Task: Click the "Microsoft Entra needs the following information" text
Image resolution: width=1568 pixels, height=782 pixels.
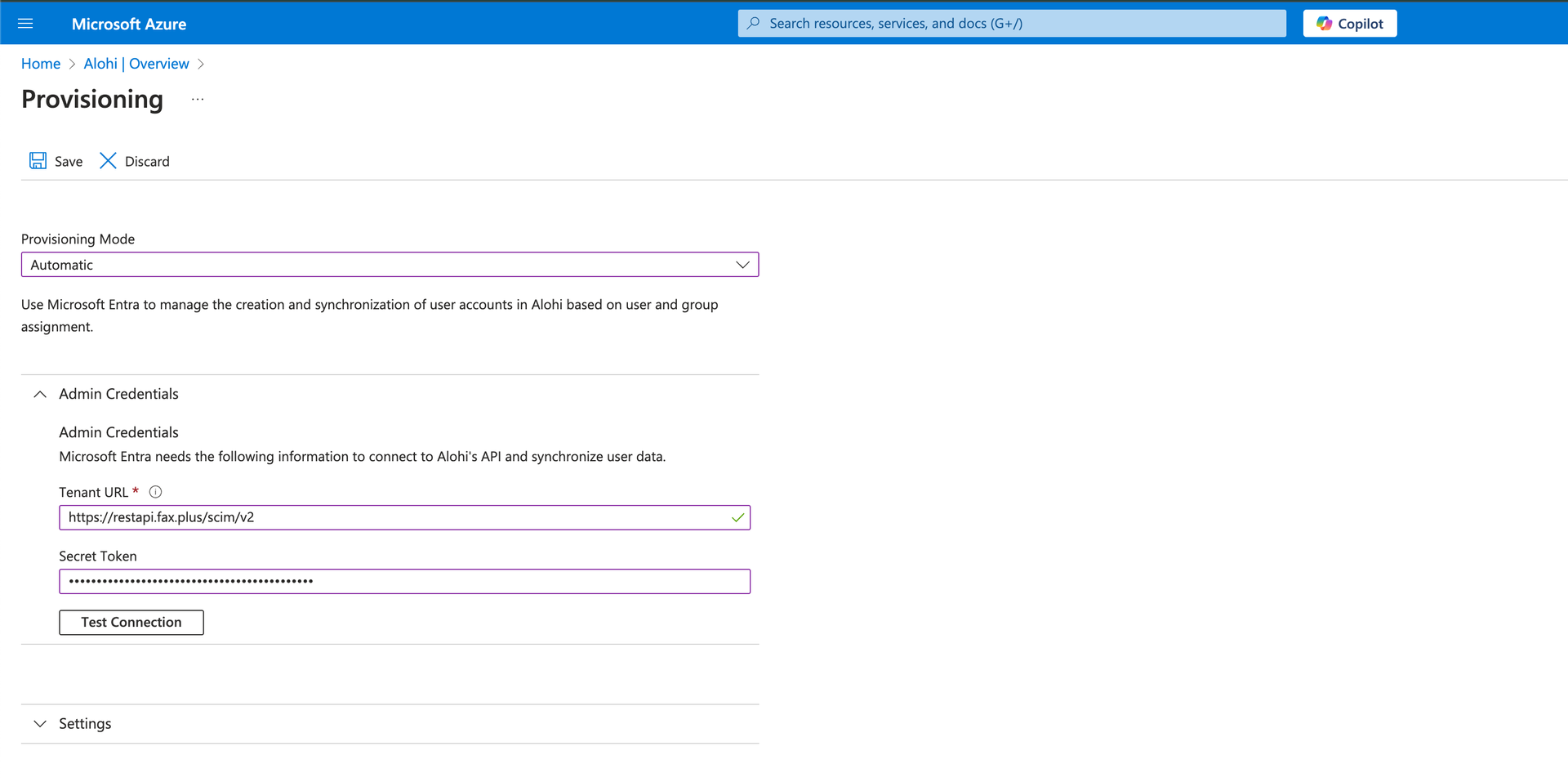Action: coord(363,457)
